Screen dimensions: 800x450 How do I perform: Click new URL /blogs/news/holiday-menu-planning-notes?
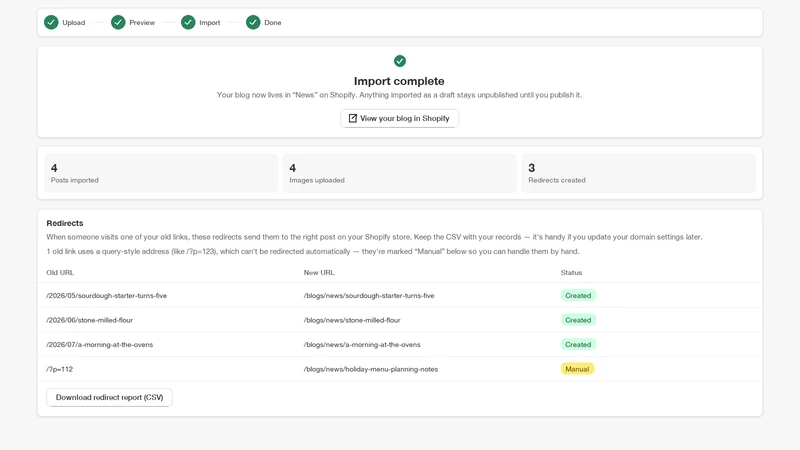click(371, 369)
